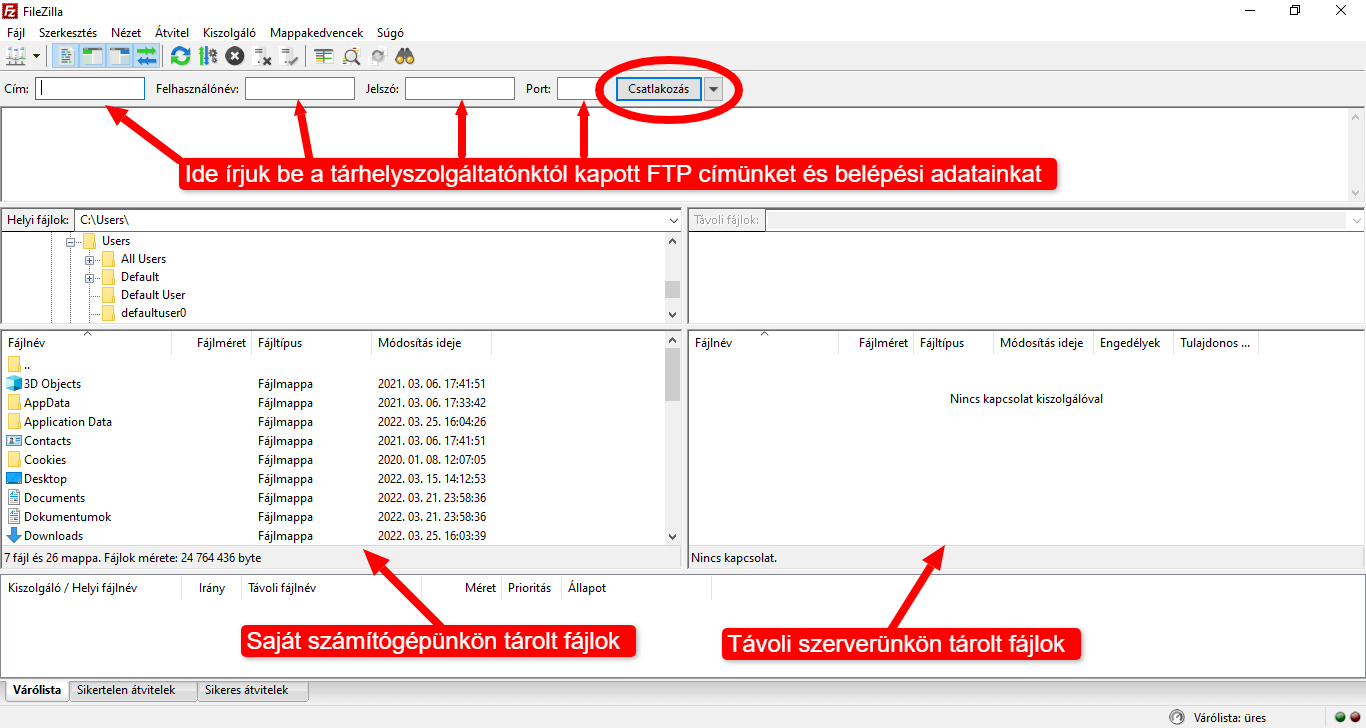Viewport: 1366px width, 728px height.
Task: Select the AppData folder
Action: [x=47, y=403]
